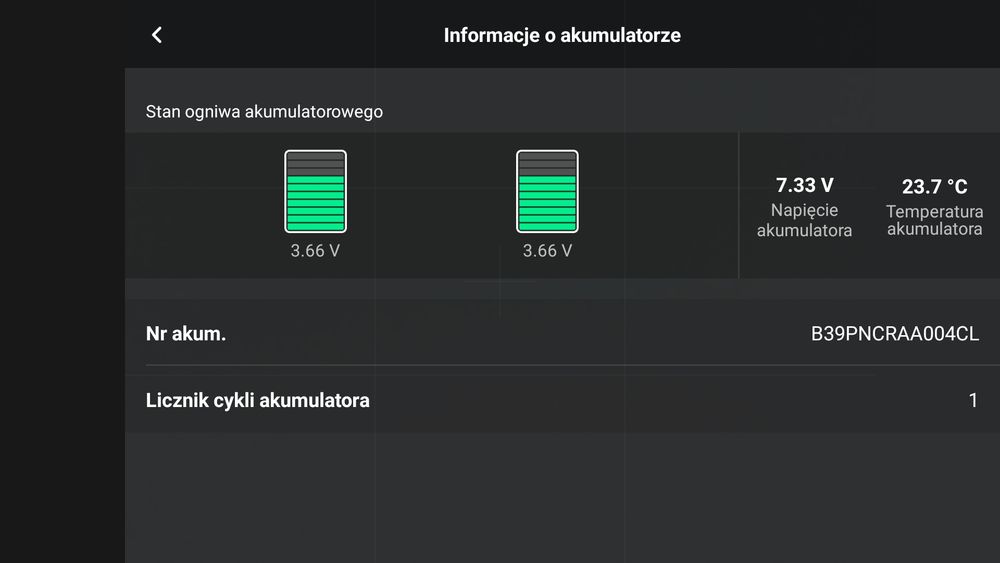Click the first cell's 3.66 V reading

pos(315,251)
